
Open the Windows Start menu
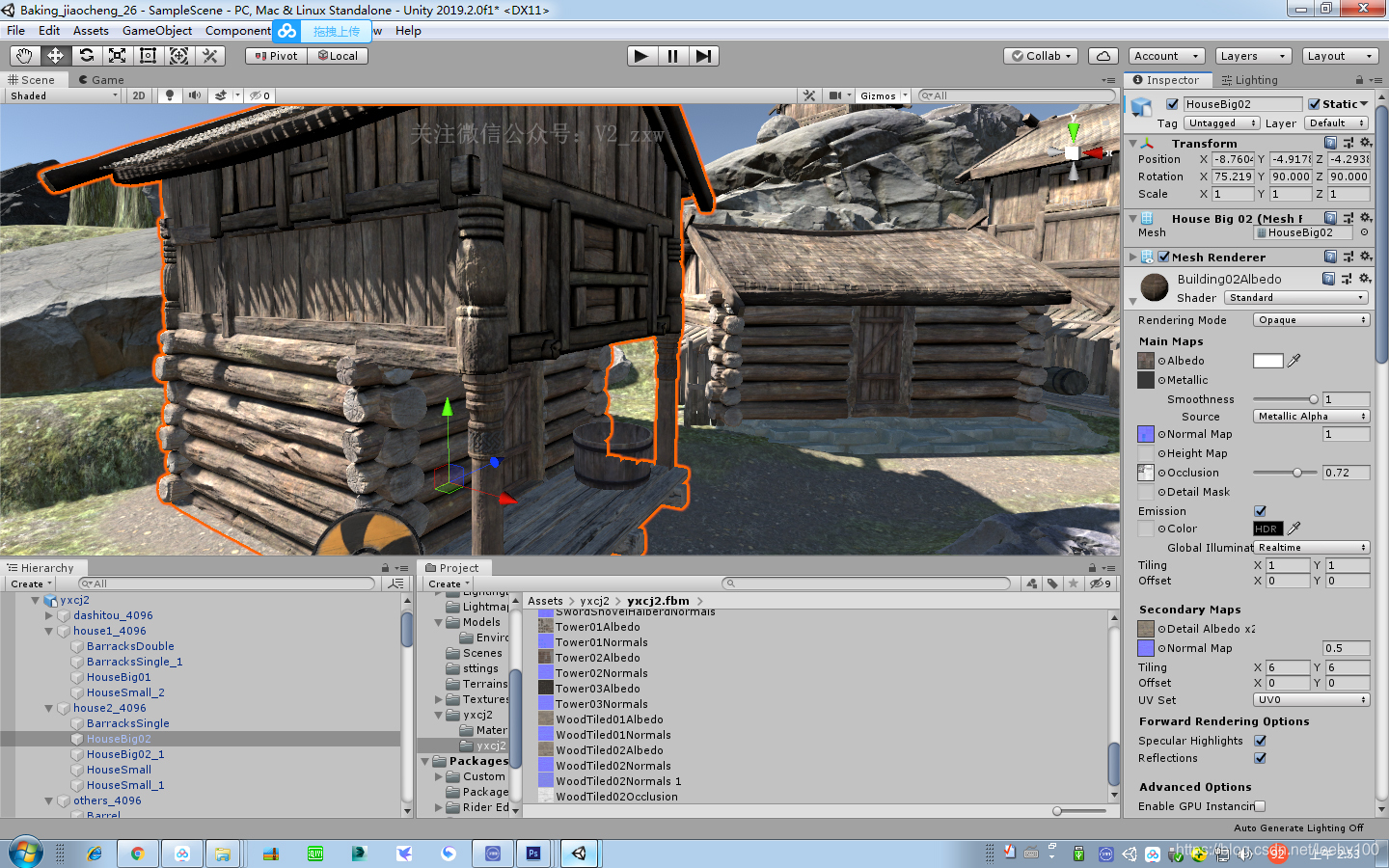pyautogui.click(x=26, y=853)
